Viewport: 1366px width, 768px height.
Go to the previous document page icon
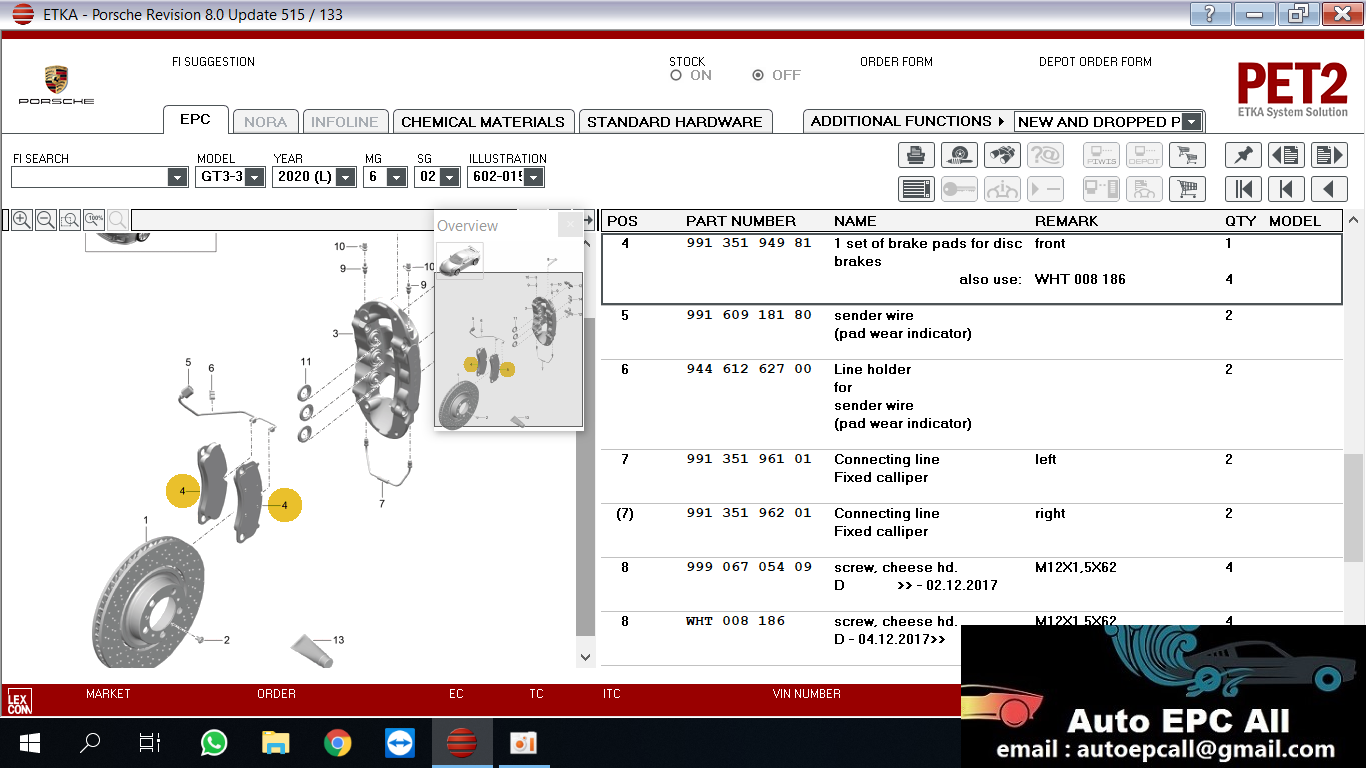[x=1286, y=155]
